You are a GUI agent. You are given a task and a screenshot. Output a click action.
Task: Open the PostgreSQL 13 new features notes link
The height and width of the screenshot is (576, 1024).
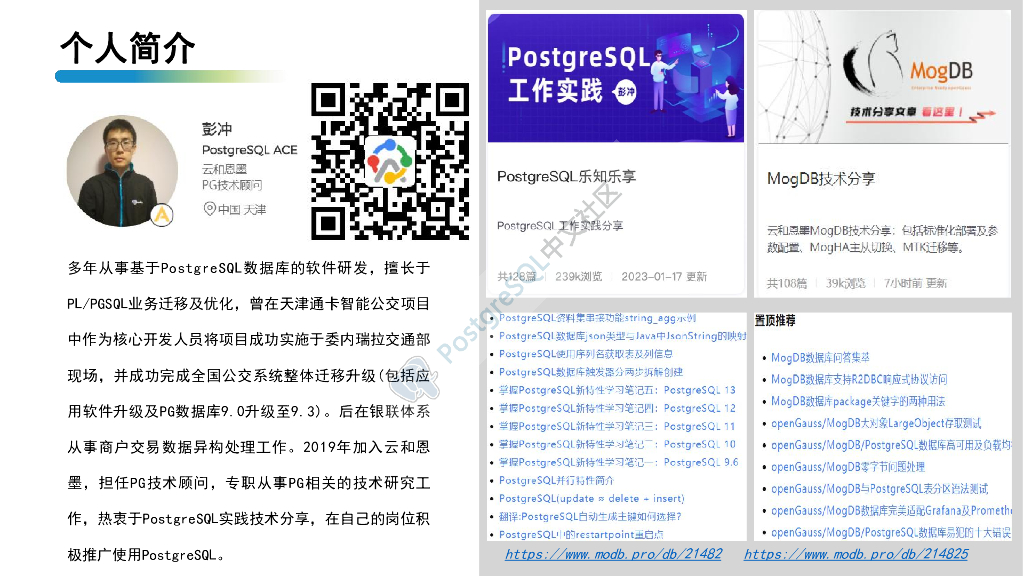coord(617,390)
